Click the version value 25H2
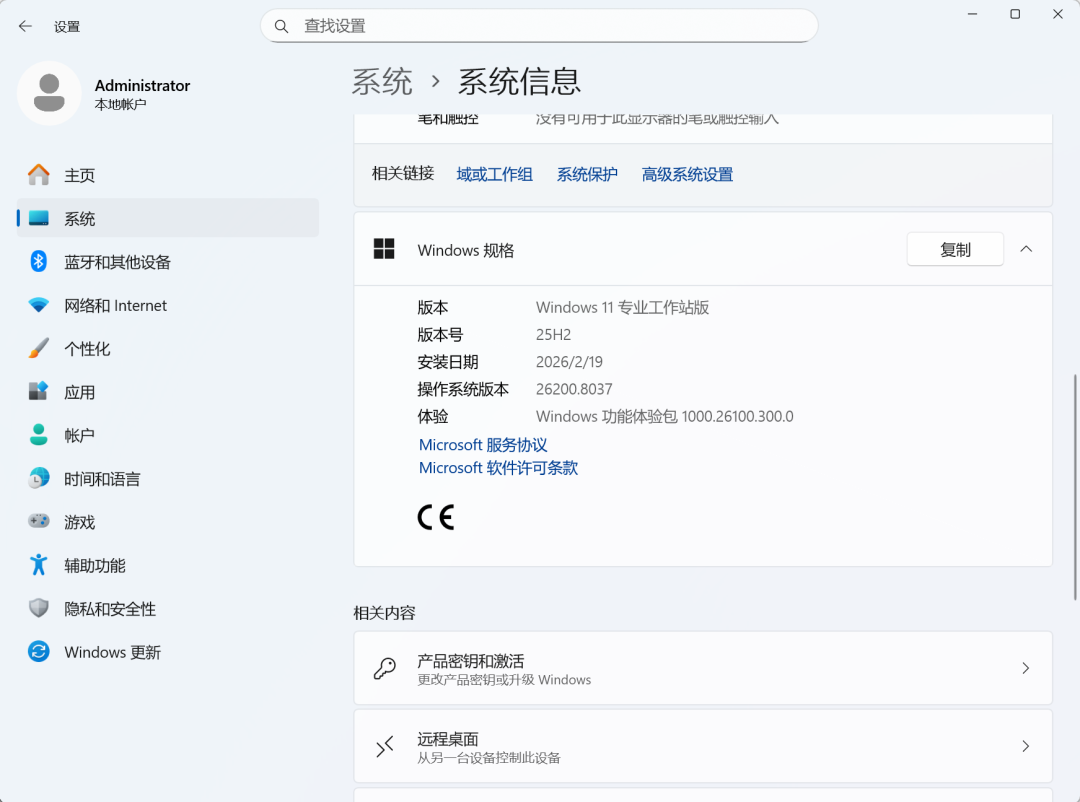 554,335
